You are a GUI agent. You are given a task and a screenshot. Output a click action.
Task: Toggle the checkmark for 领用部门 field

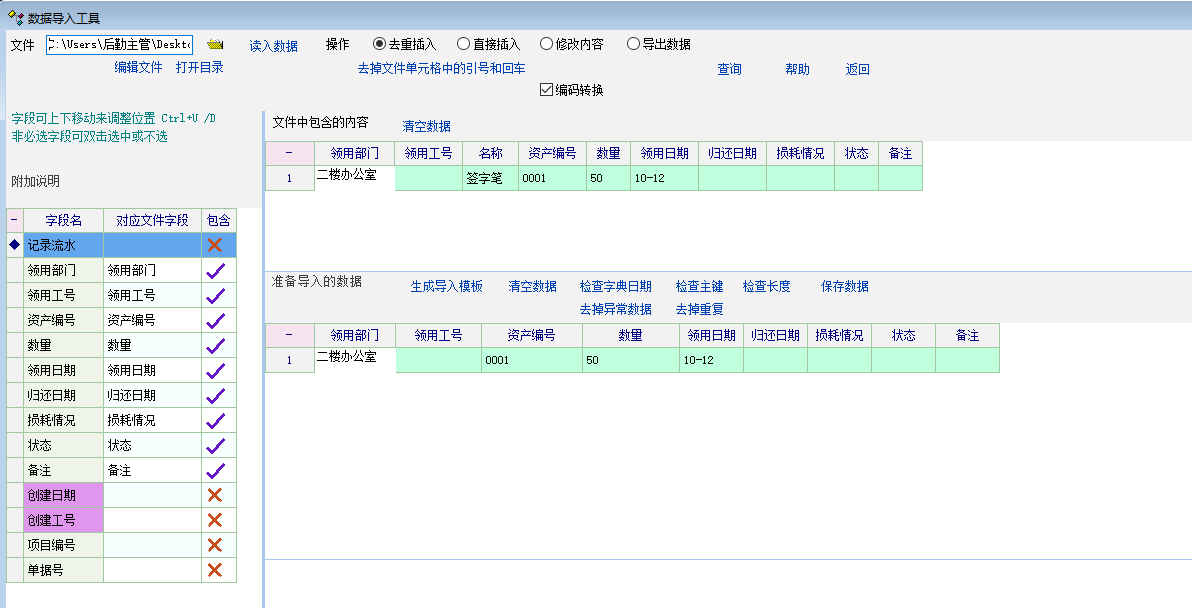214,270
